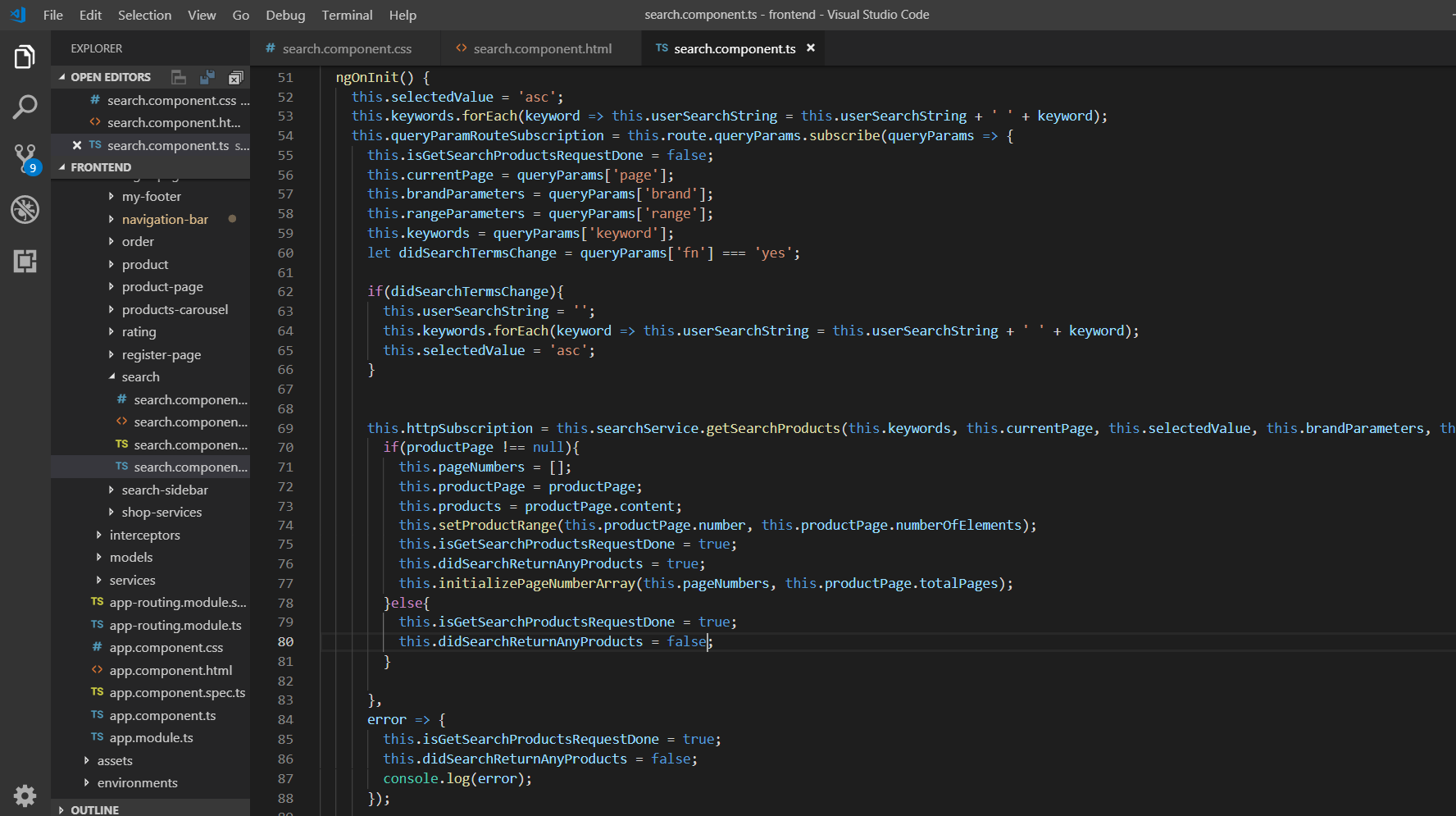The width and height of the screenshot is (1456, 816).
Task: Open search.component.css in Open Editors list
Action: coord(151,100)
